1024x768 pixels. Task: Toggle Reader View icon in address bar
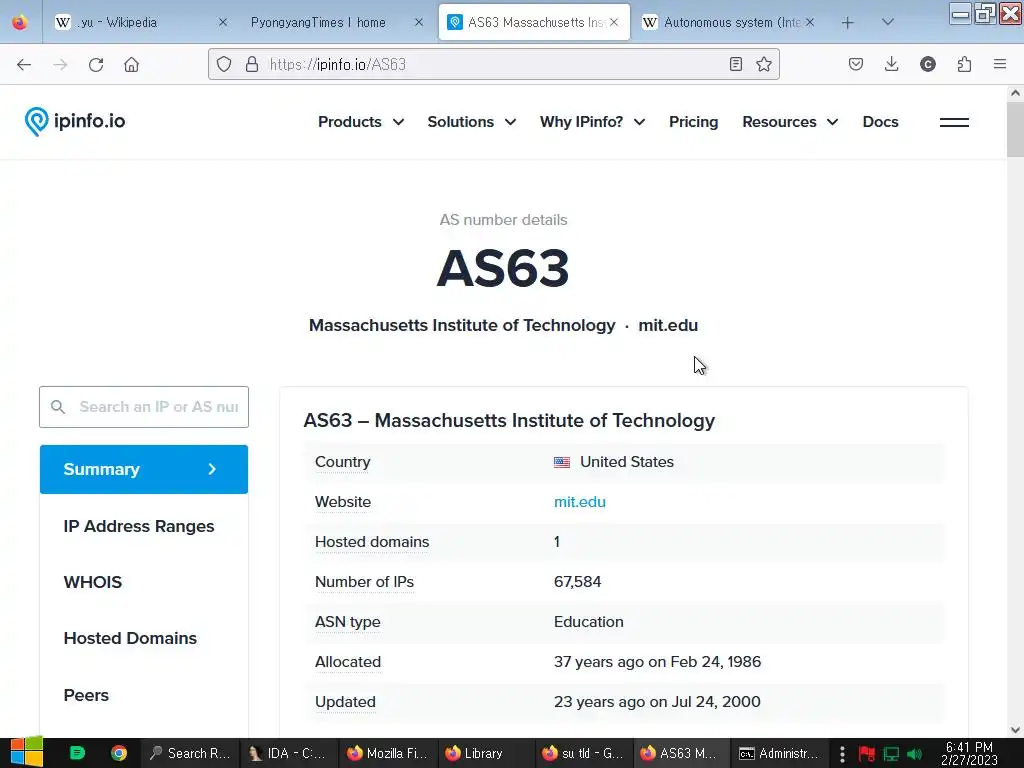point(735,64)
